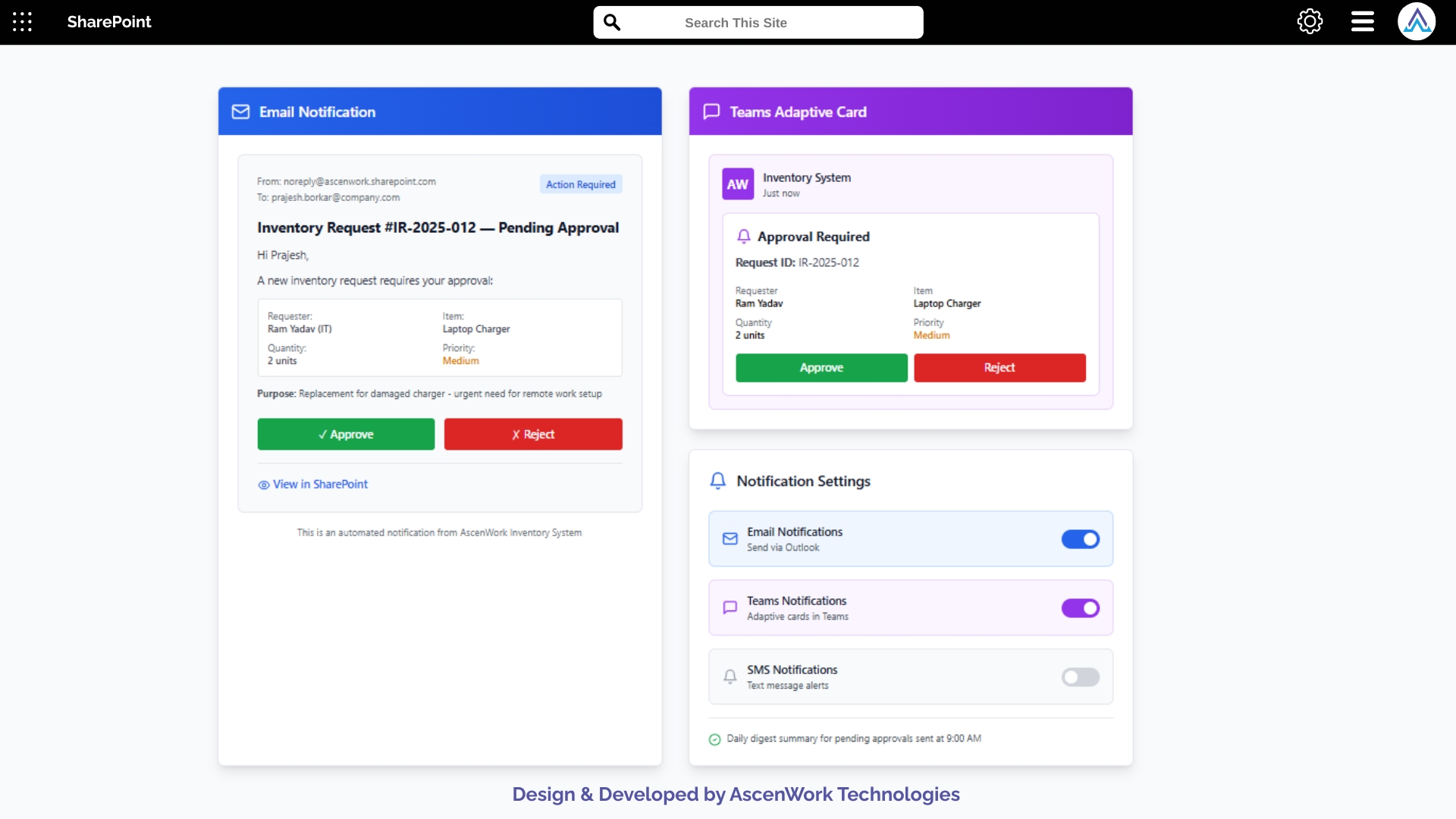Click the bell icon in Notification Settings header
Viewport: 1456px width, 819px height.
[717, 480]
